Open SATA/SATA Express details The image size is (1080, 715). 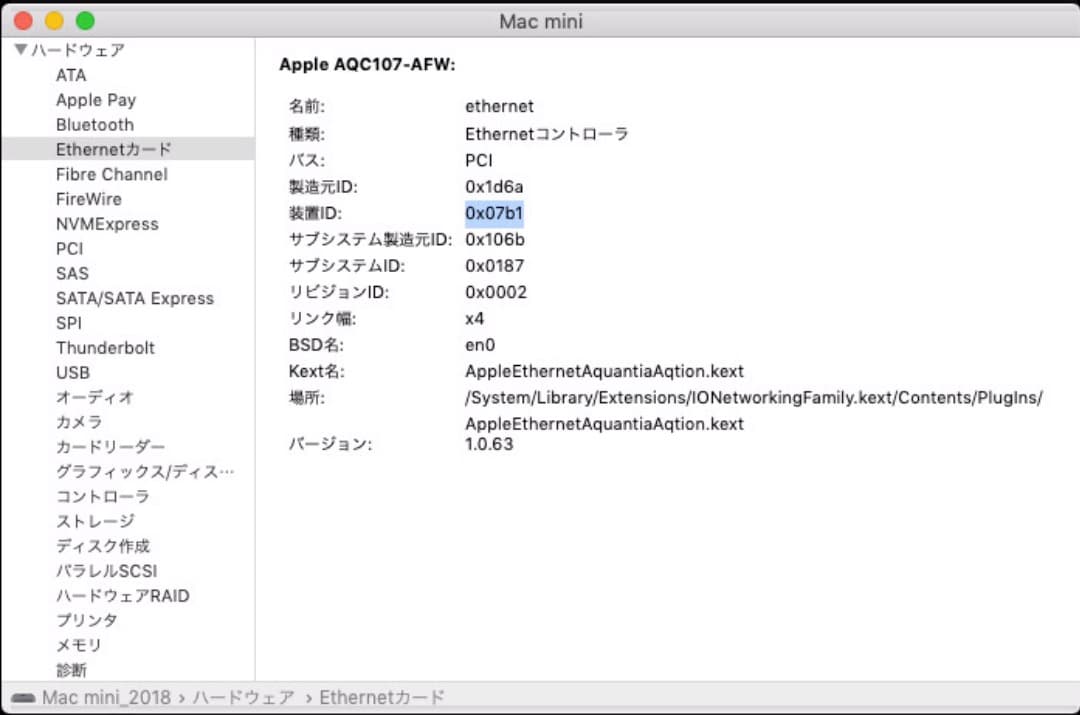tap(135, 297)
